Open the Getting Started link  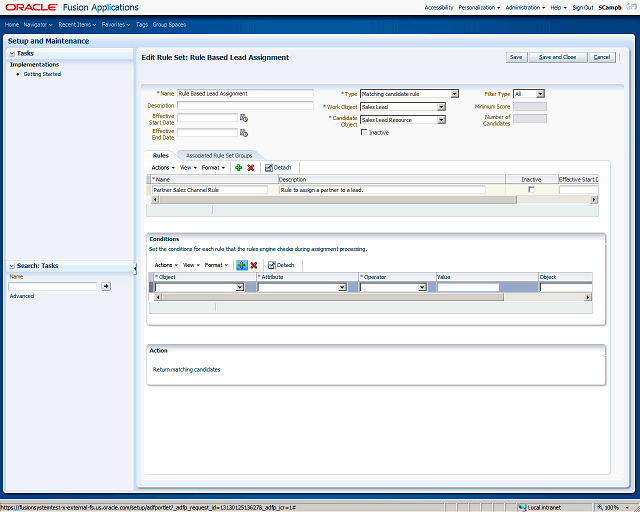click(x=42, y=74)
